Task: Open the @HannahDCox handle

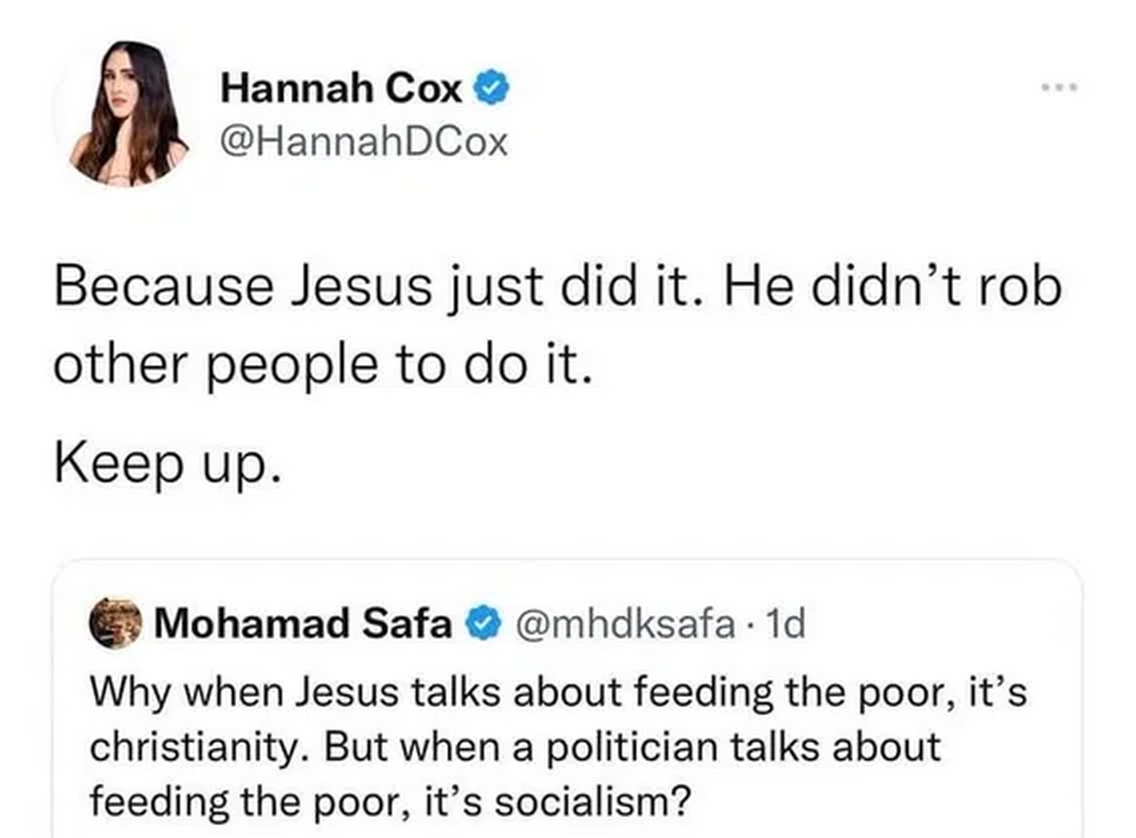Action: pyautogui.click(x=364, y=143)
